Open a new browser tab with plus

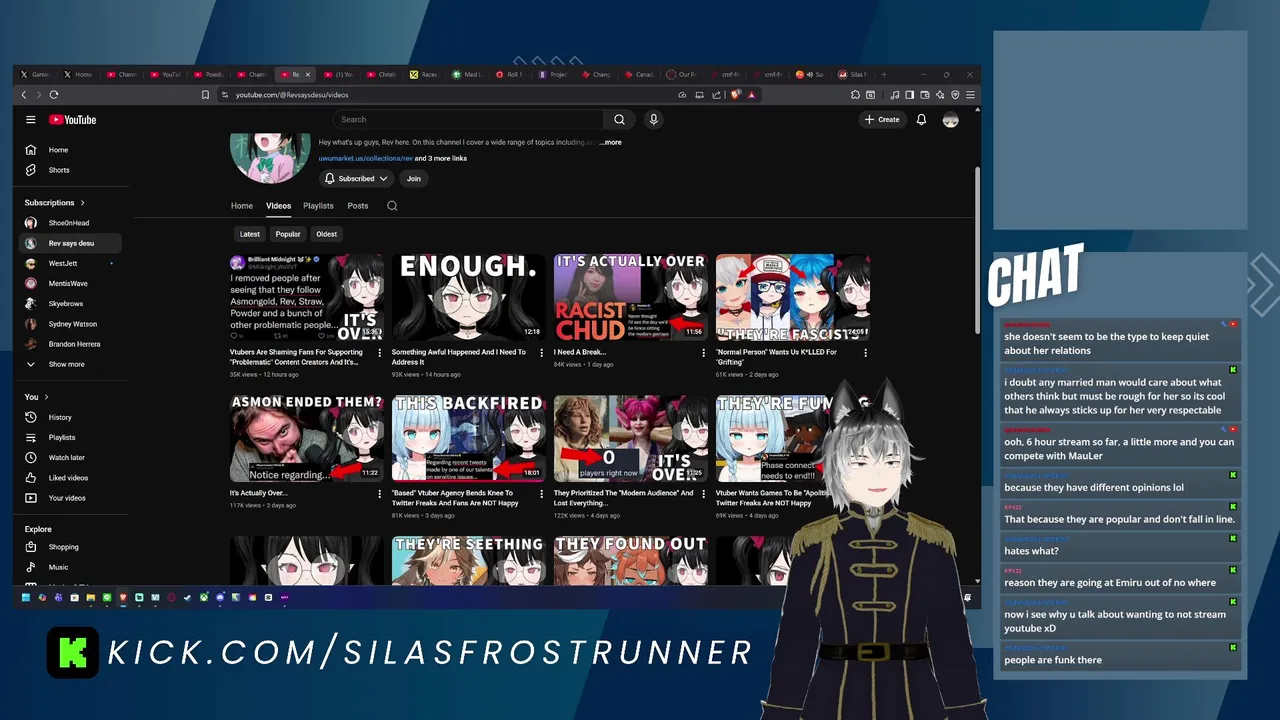(884, 75)
